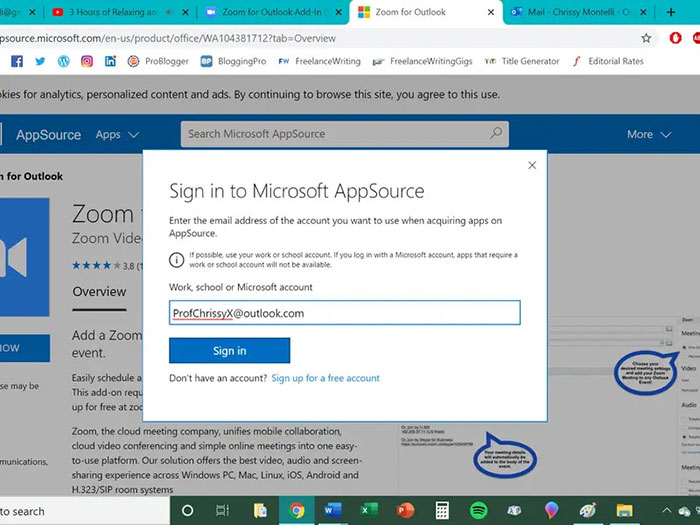The width and height of the screenshot is (700, 525).
Task: Open Paint 3D from taskbar
Action: [552, 510]
